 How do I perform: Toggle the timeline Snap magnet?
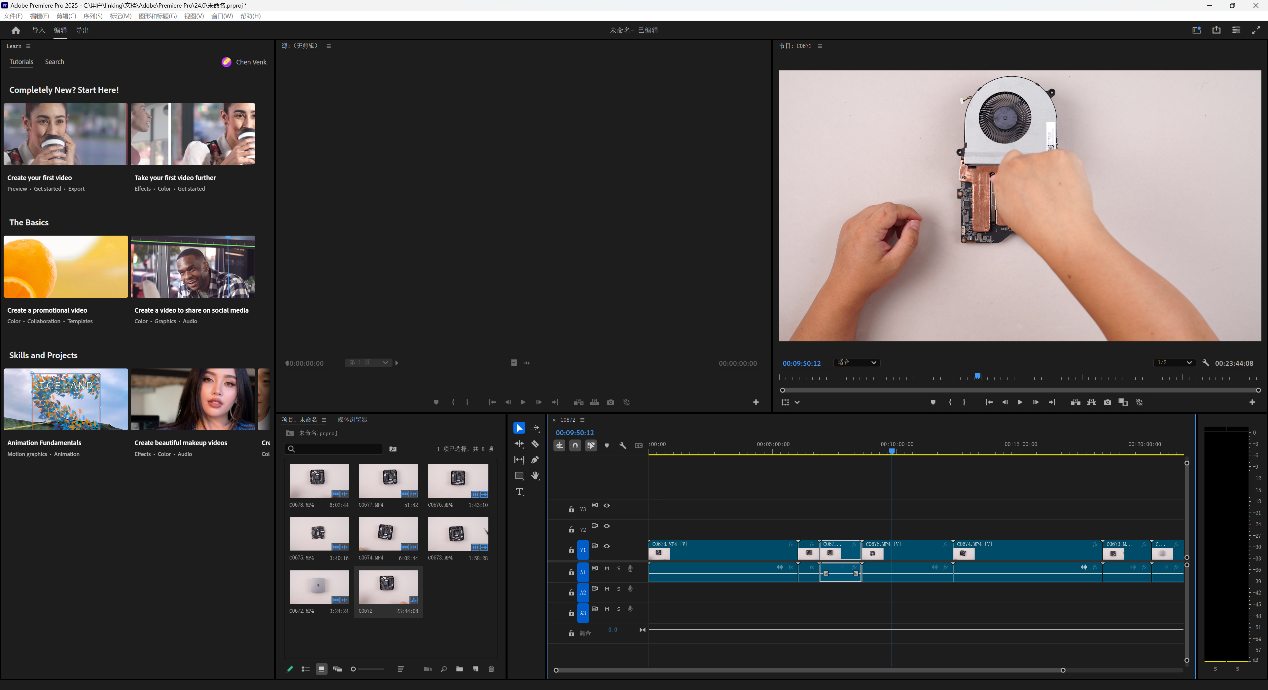[x=575, y=445]
